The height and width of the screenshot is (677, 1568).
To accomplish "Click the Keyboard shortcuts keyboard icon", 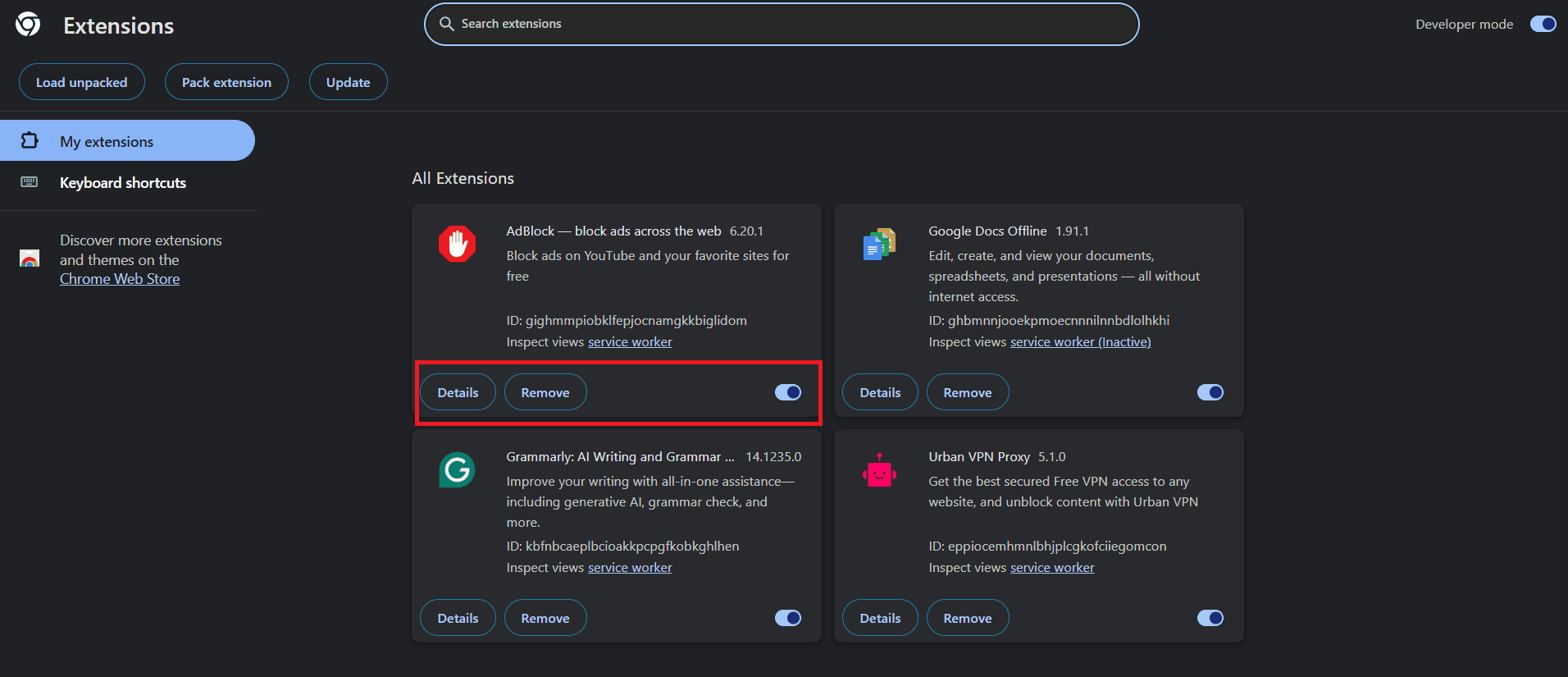I will tap(30, 182).
